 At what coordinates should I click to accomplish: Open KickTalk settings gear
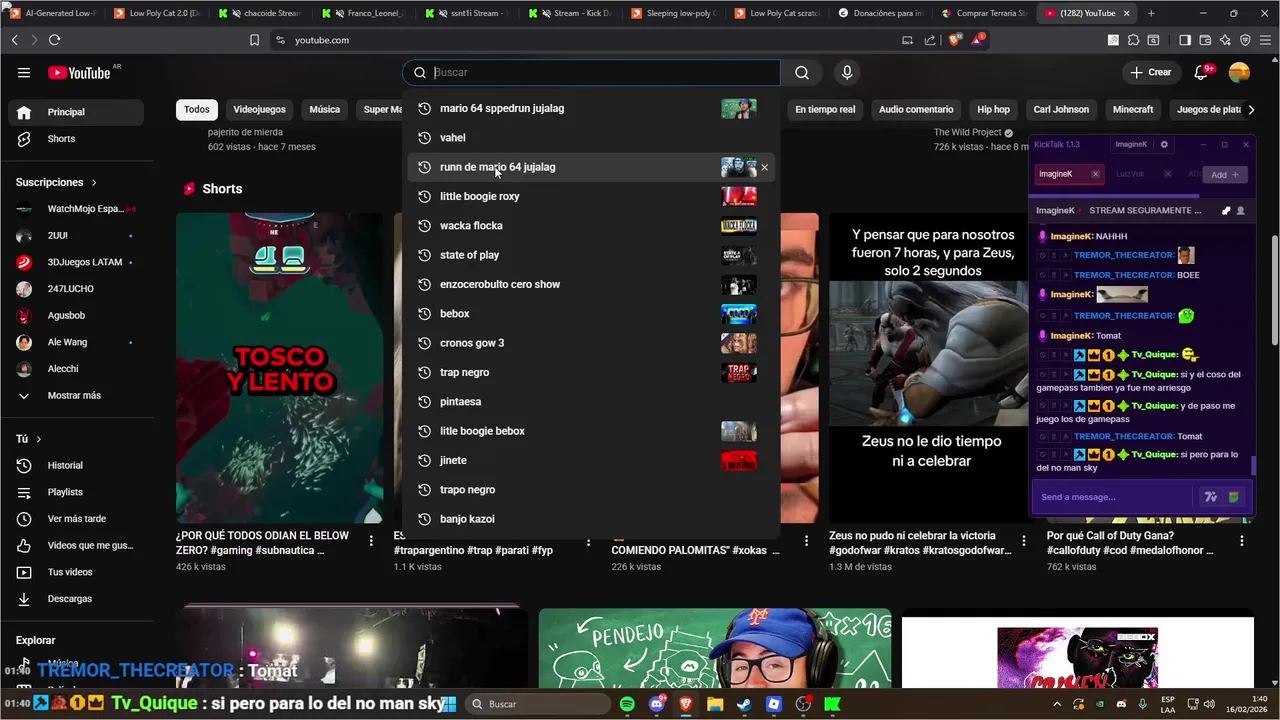[1163, 144]
